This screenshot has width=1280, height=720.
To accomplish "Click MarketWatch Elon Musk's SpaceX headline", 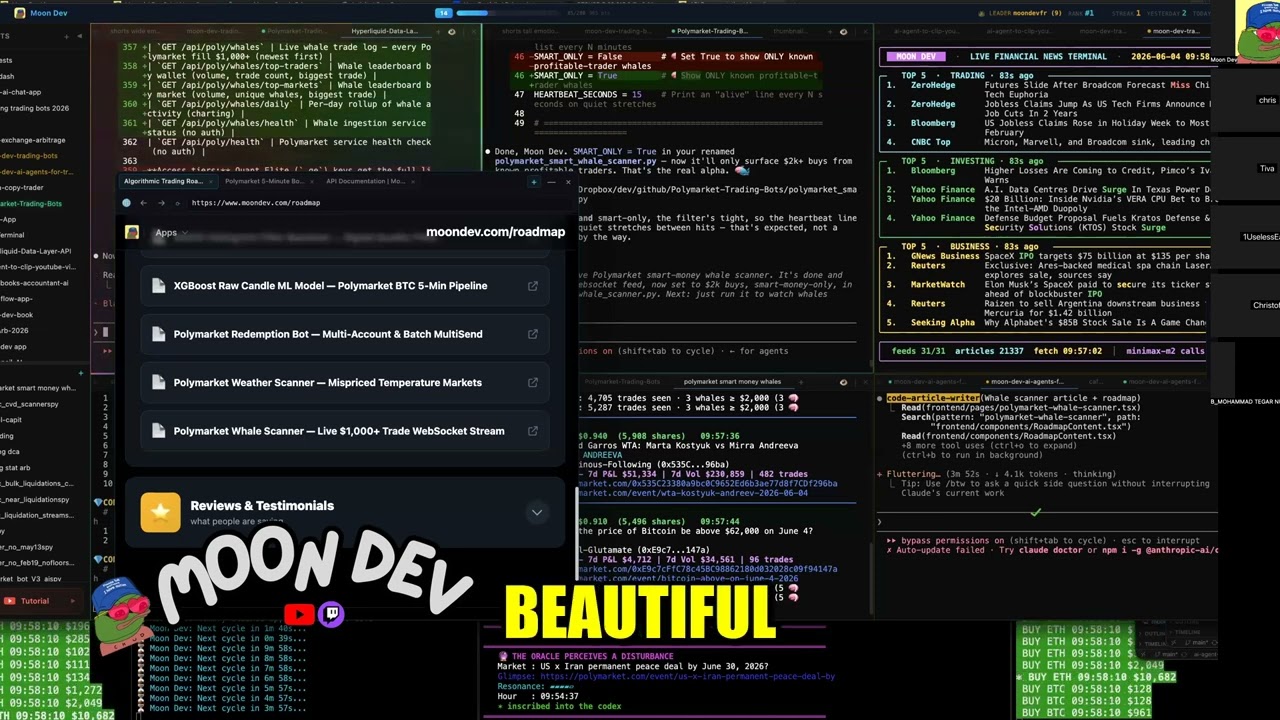I will (1095, 289).
